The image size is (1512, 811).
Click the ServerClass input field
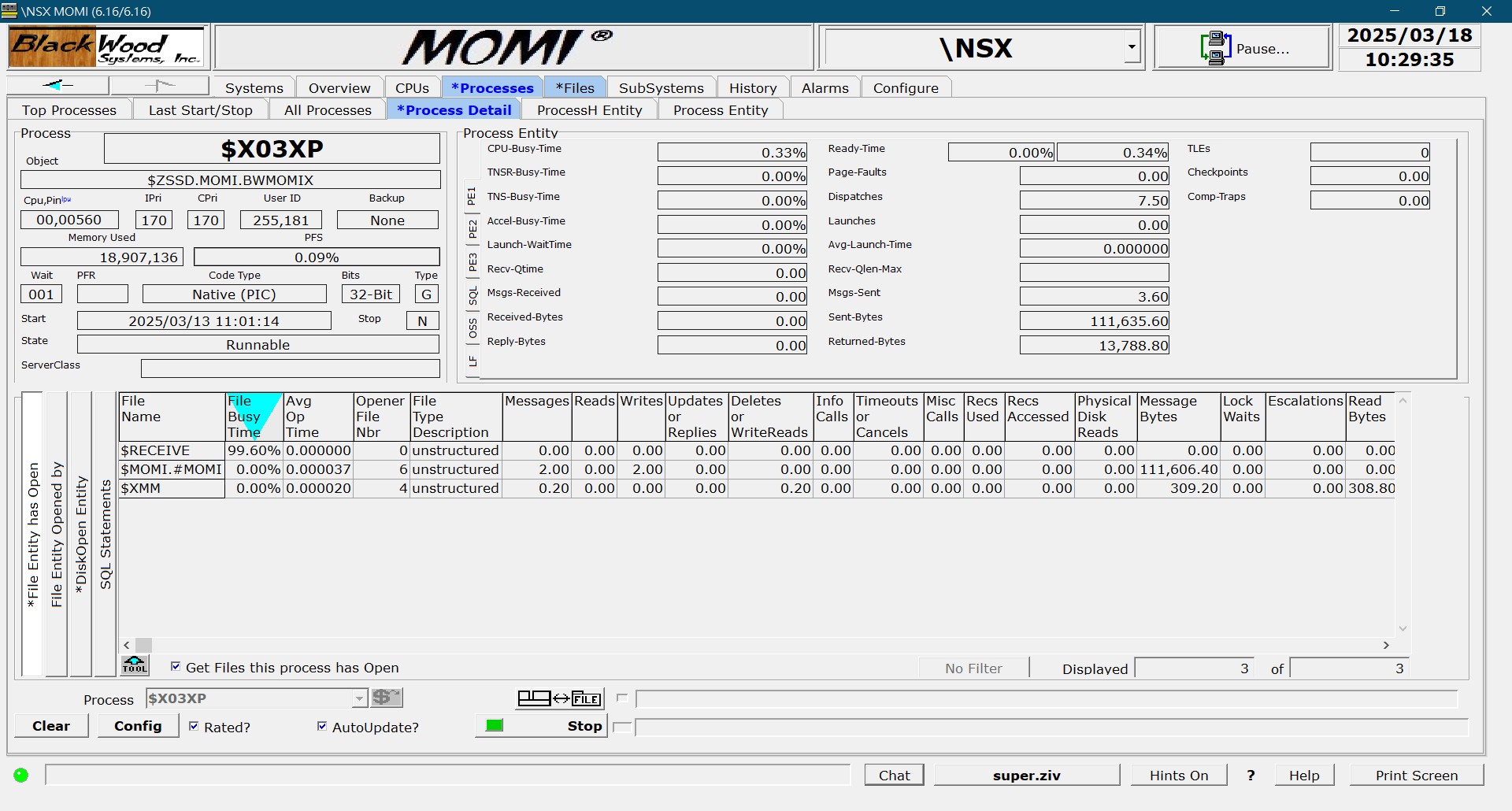pos(290,368)
